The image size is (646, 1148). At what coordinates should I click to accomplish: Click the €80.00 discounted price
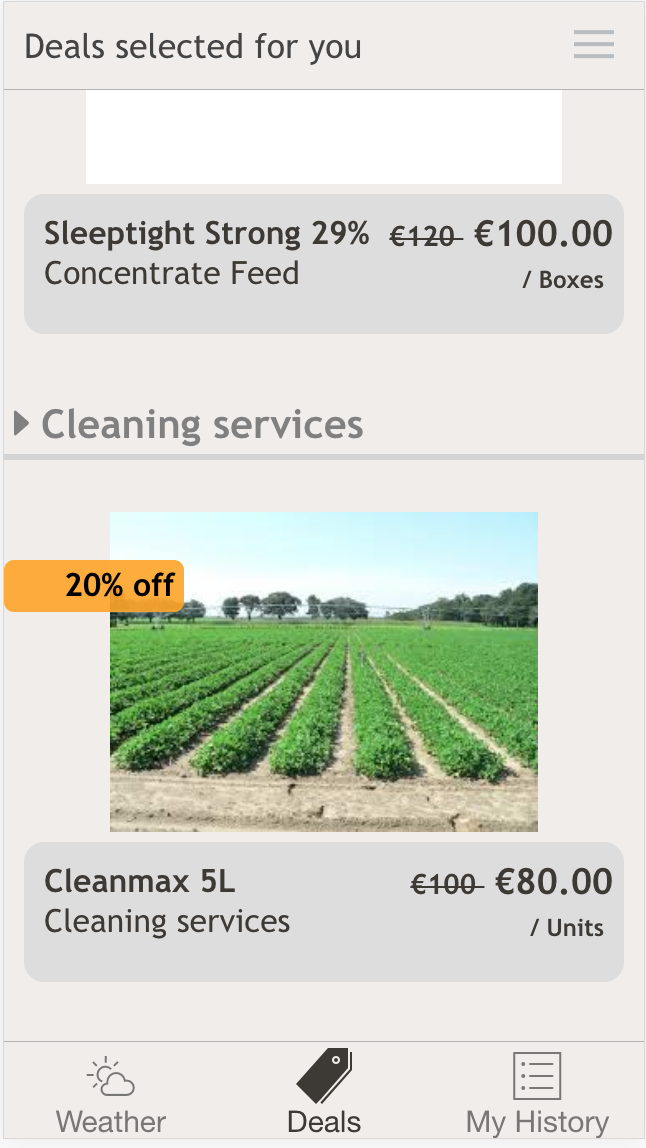coord(554,882)
